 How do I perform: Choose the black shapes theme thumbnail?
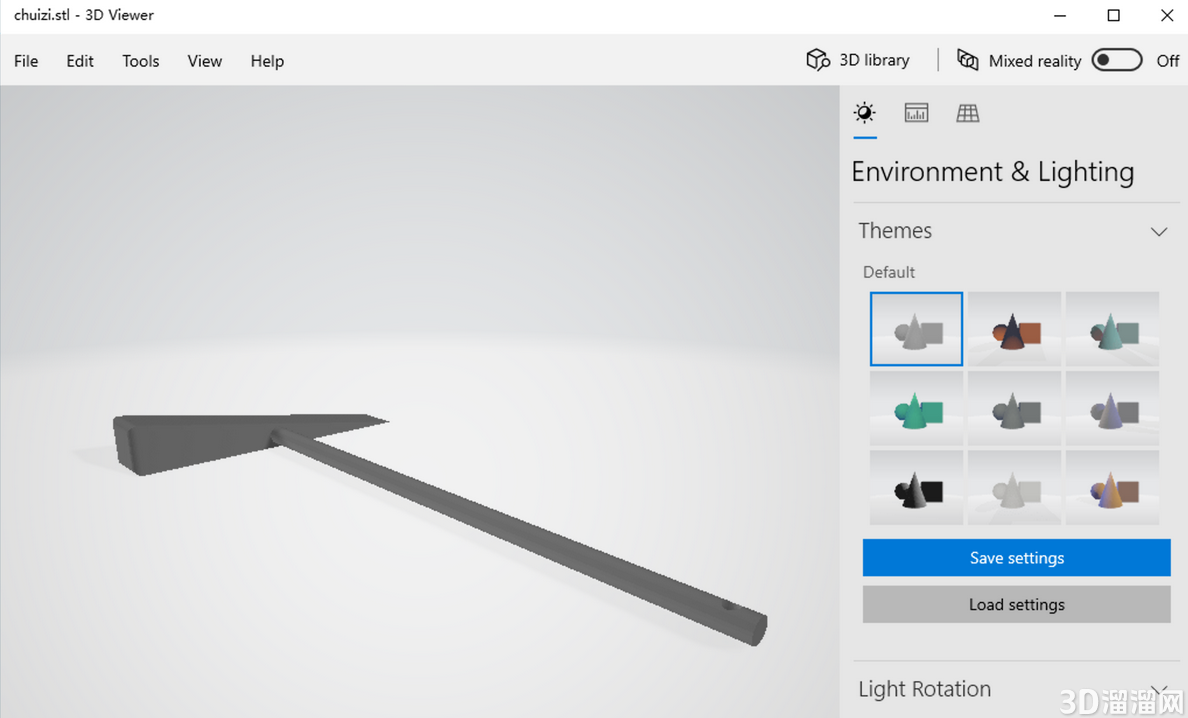point(916,488)
